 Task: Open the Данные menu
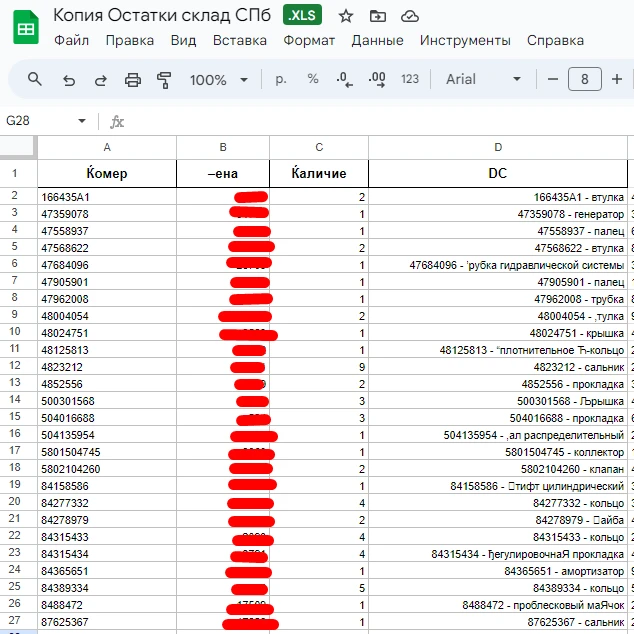[377, 40]
